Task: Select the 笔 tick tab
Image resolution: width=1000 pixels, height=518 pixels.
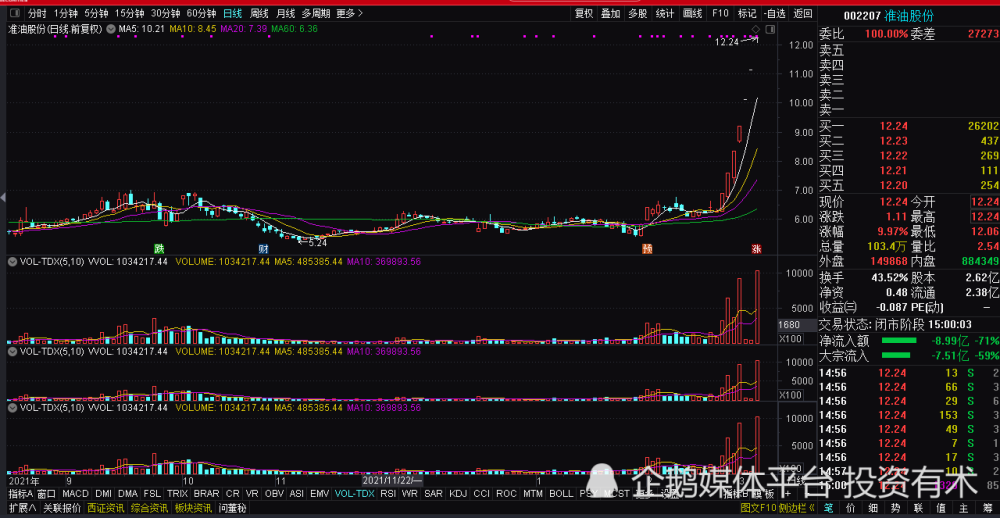Action: (828, 508)
